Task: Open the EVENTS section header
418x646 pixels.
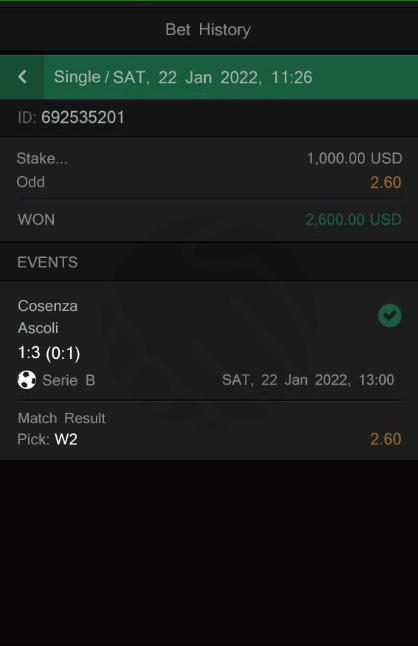Action: [47, 262]
